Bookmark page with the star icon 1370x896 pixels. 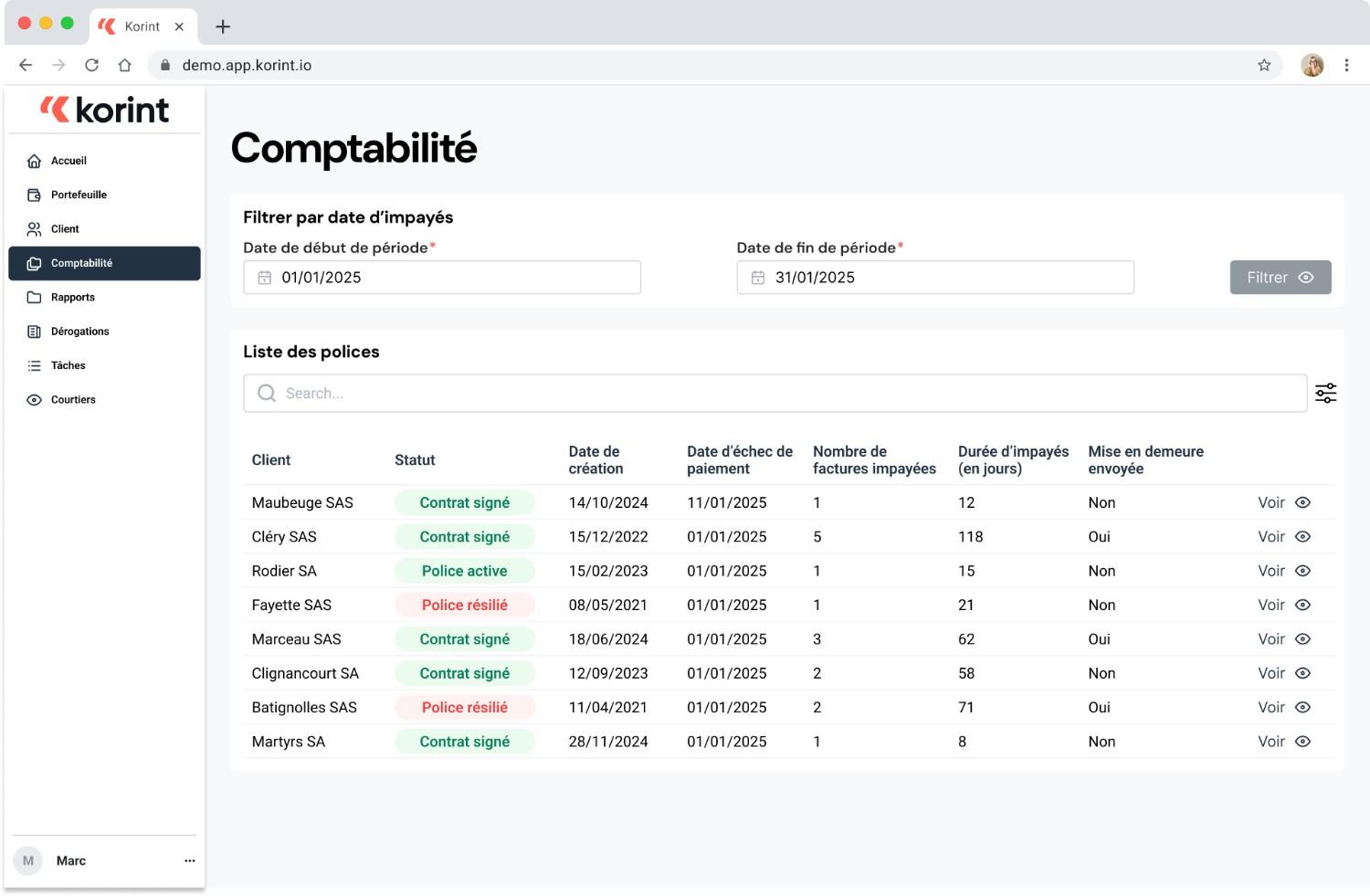[x=1264, y=65]
